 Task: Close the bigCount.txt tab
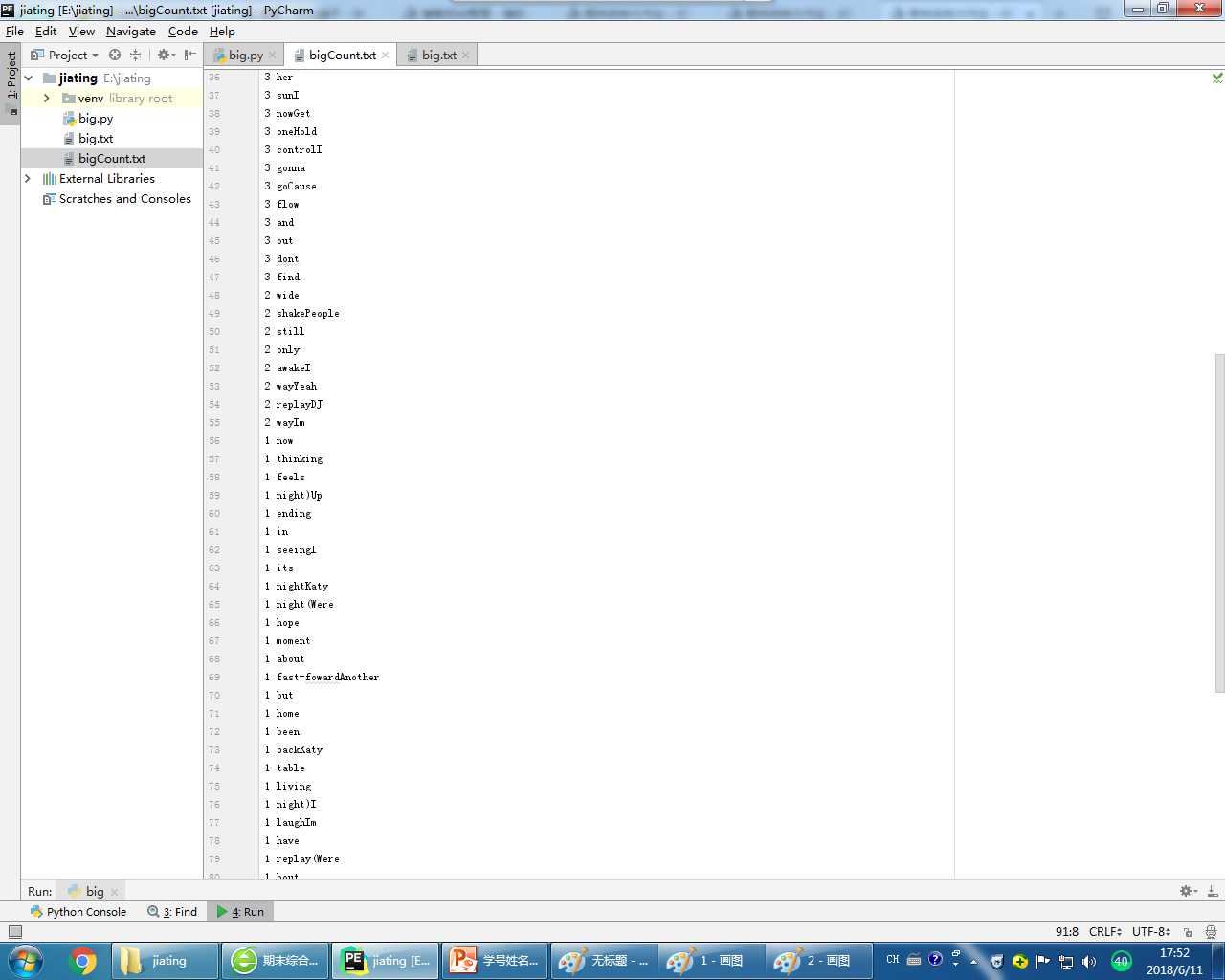click(386, 56)
